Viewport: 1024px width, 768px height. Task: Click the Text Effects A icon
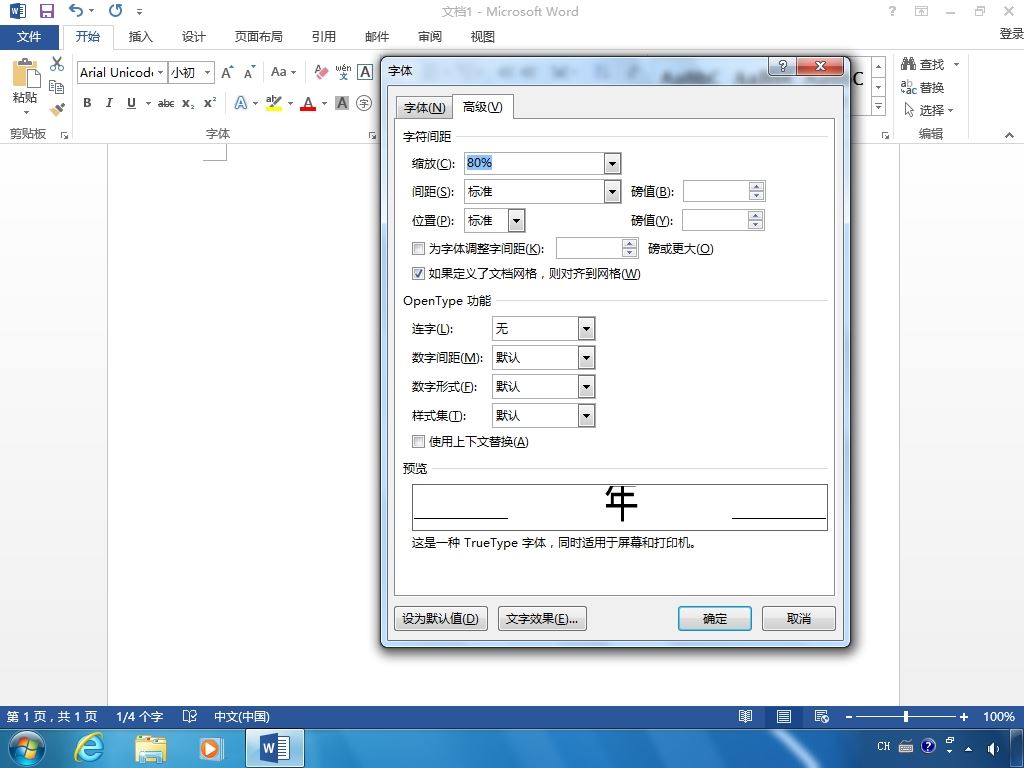(x=241, y=103)
